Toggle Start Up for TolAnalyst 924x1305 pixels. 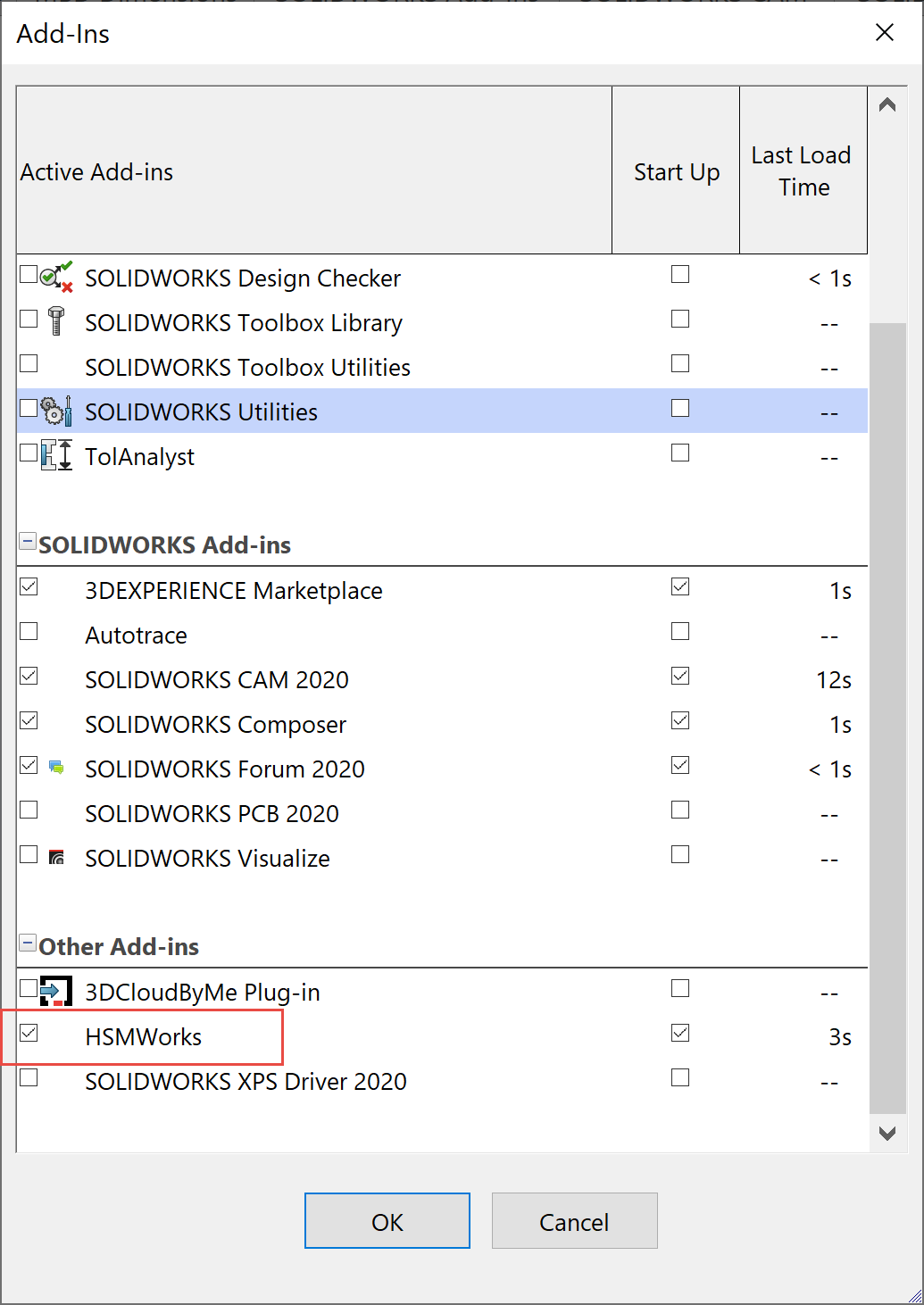click(x=680, y=453)
